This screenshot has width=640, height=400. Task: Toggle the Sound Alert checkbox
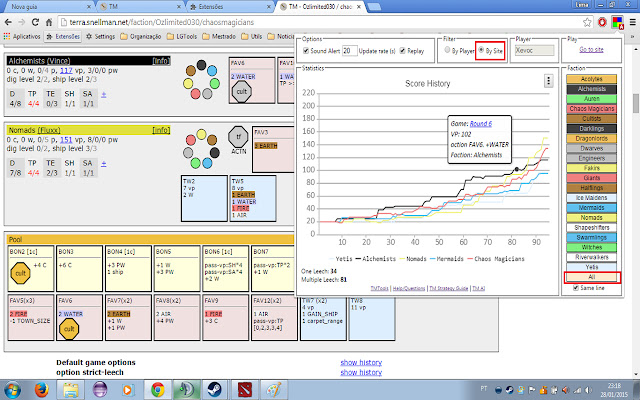click(x=306, y=51)
